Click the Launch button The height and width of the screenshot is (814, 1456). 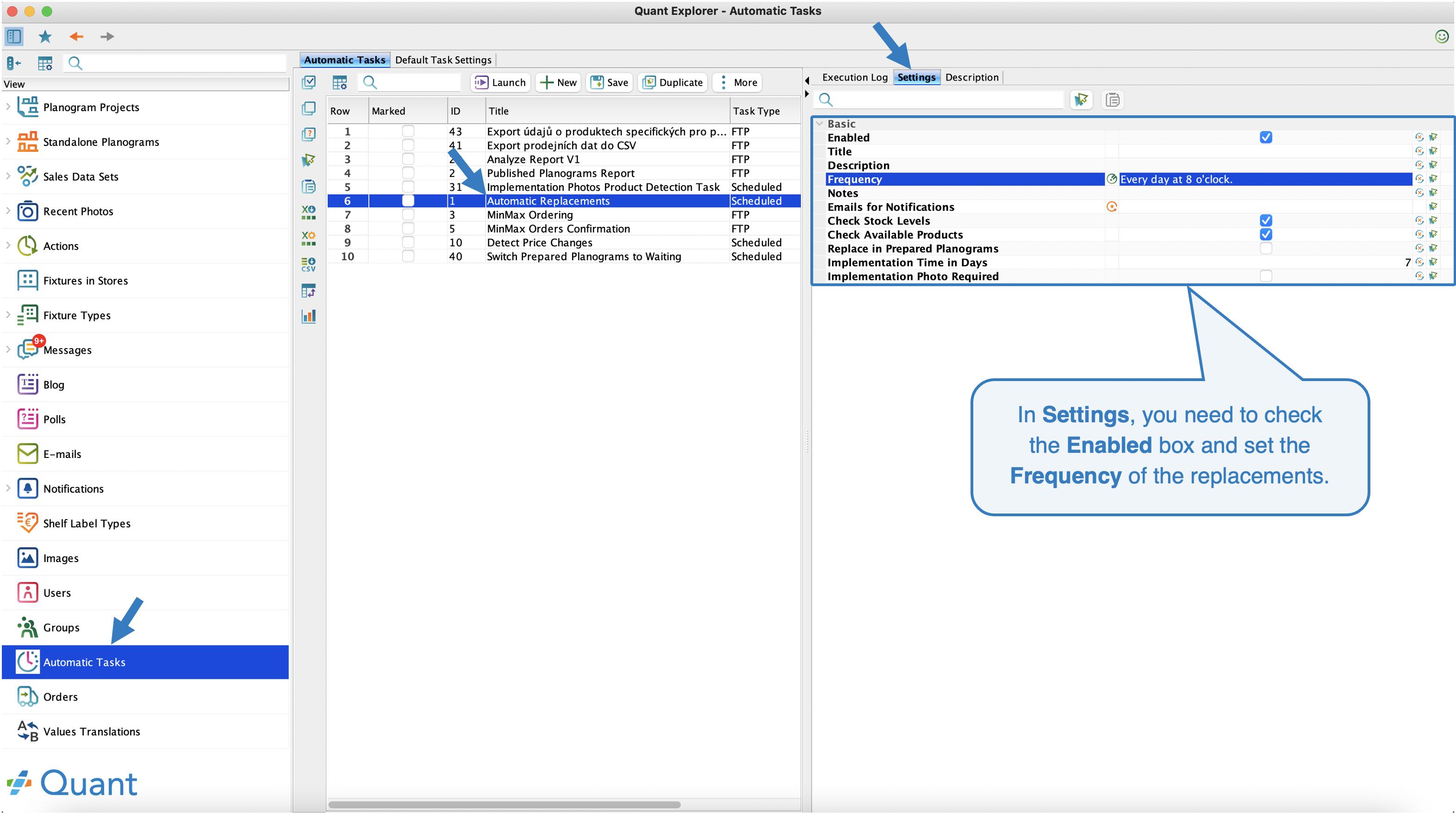[500, 82]
